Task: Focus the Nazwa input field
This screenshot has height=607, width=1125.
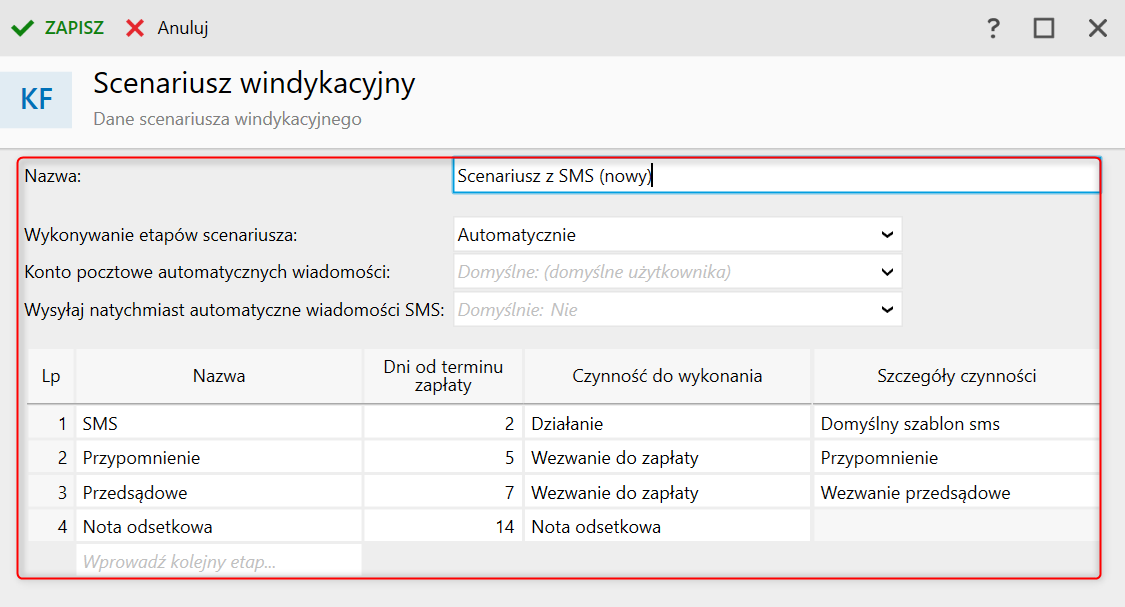Action: 776,176
